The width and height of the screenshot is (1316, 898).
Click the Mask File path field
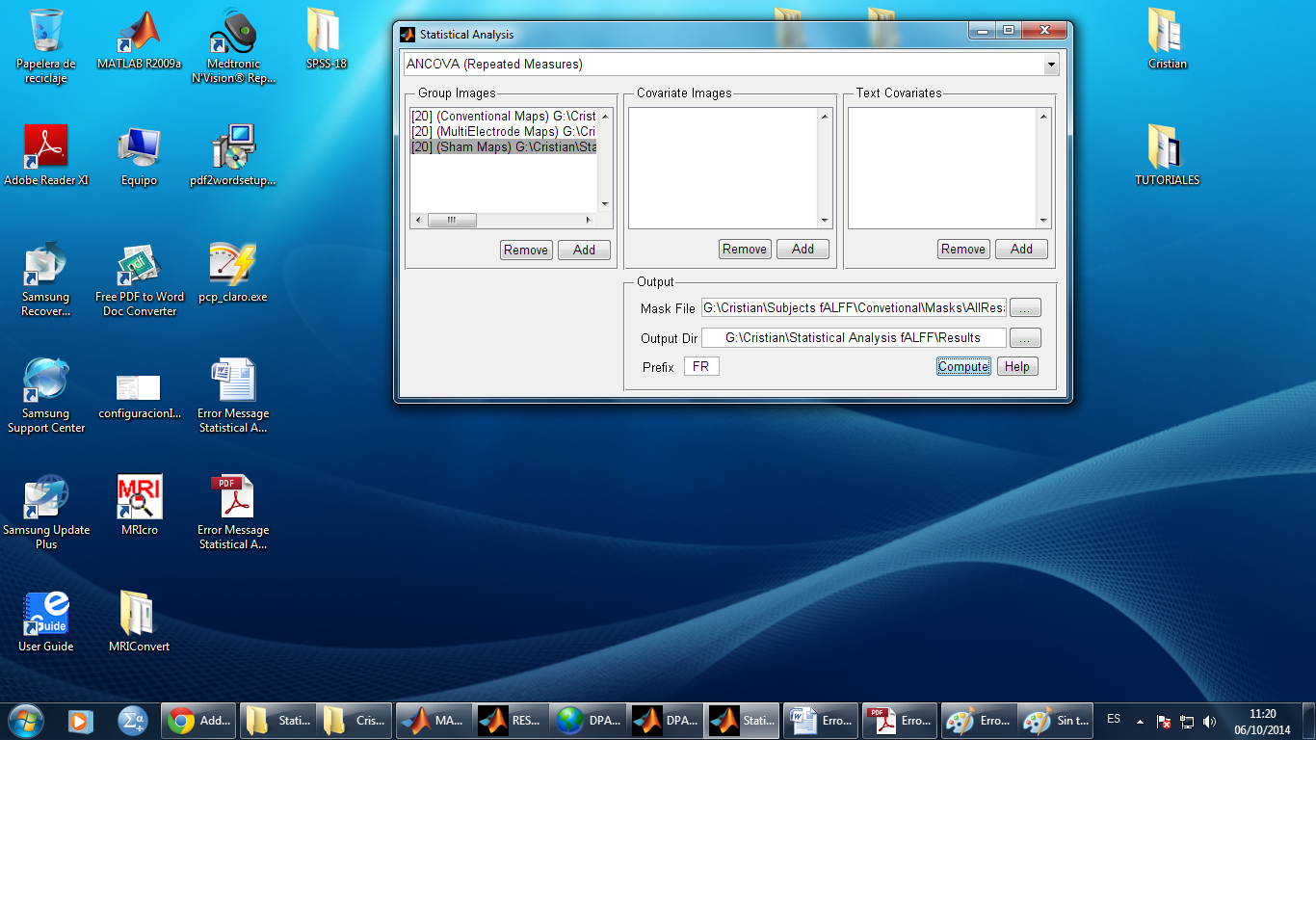pyautogui.click(x=854, y=307)
